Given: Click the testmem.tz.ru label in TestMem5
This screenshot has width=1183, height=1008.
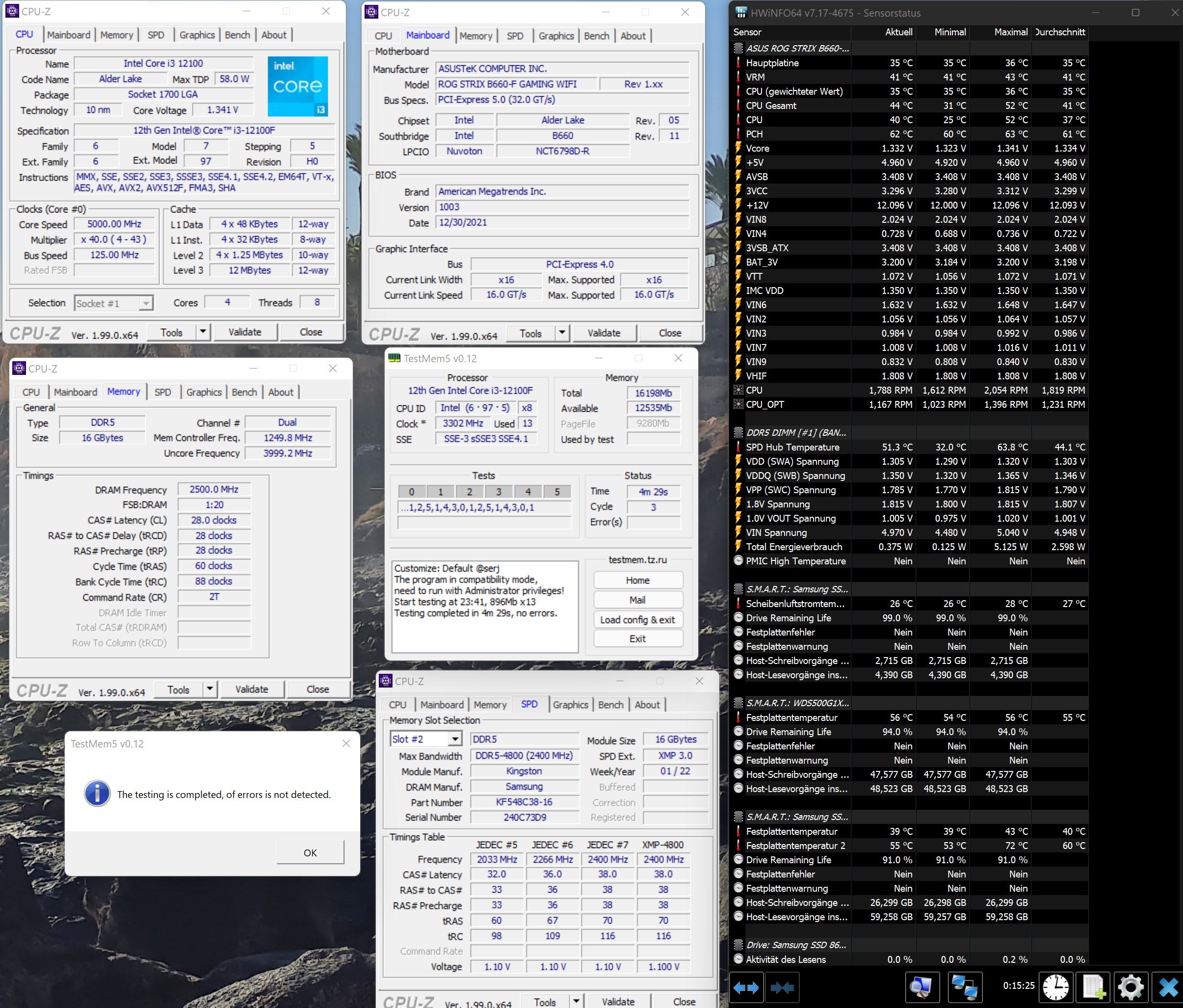Looking at the screenshot, I should (637, 559).
